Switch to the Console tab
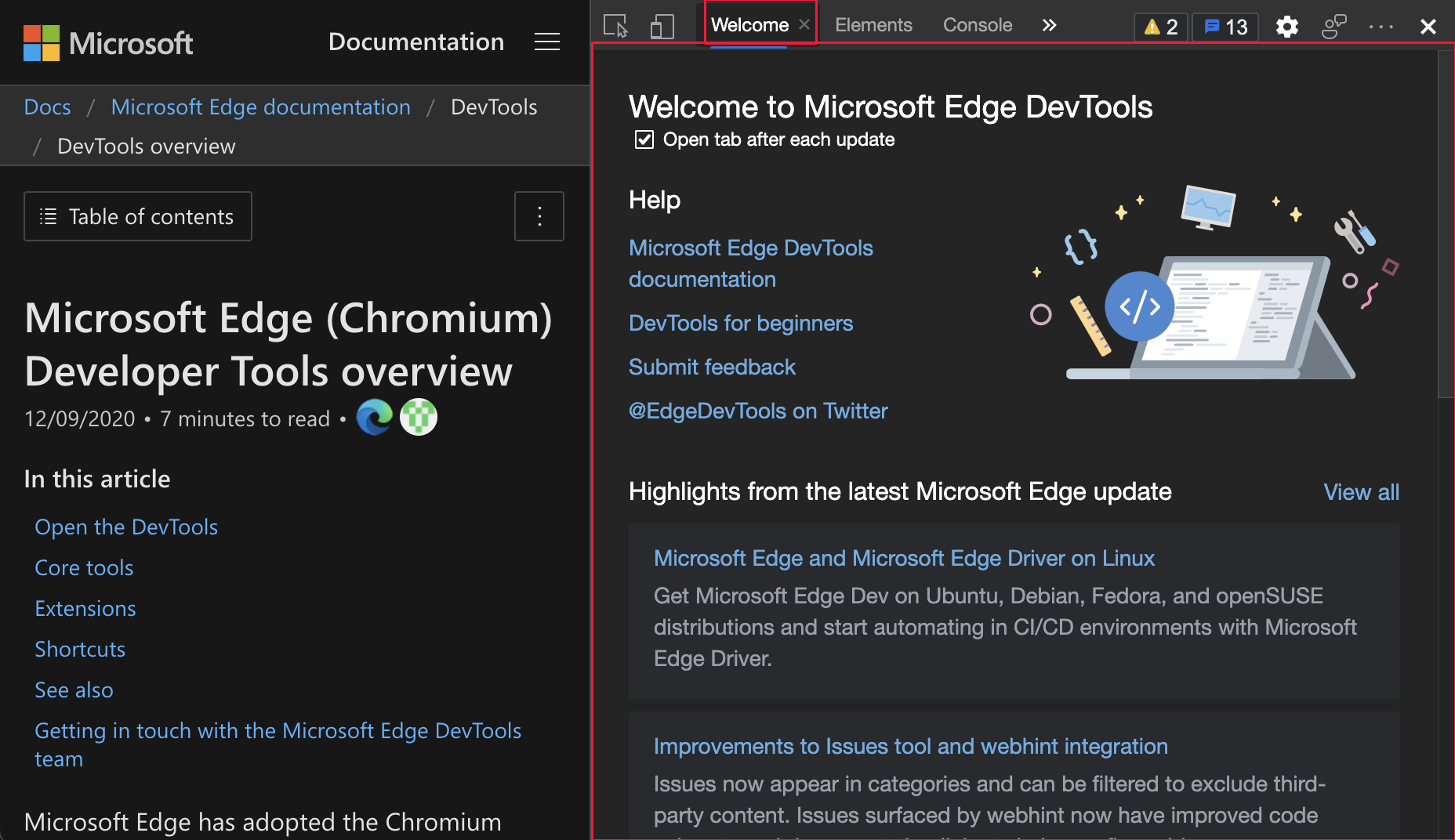This screenshot has width=1455, height=840. point(977,24)
